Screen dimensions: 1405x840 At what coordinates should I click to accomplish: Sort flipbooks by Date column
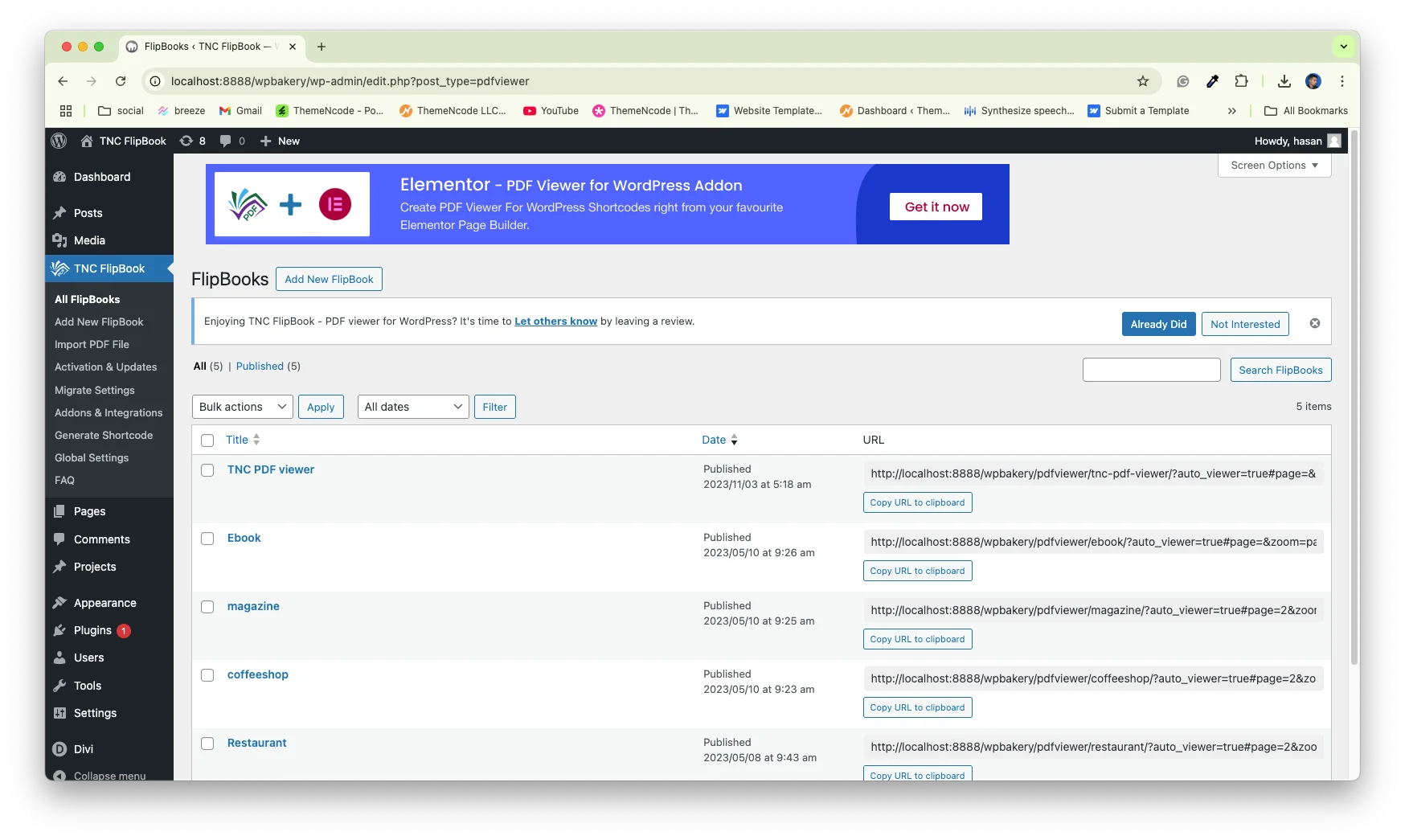[714, 440]
